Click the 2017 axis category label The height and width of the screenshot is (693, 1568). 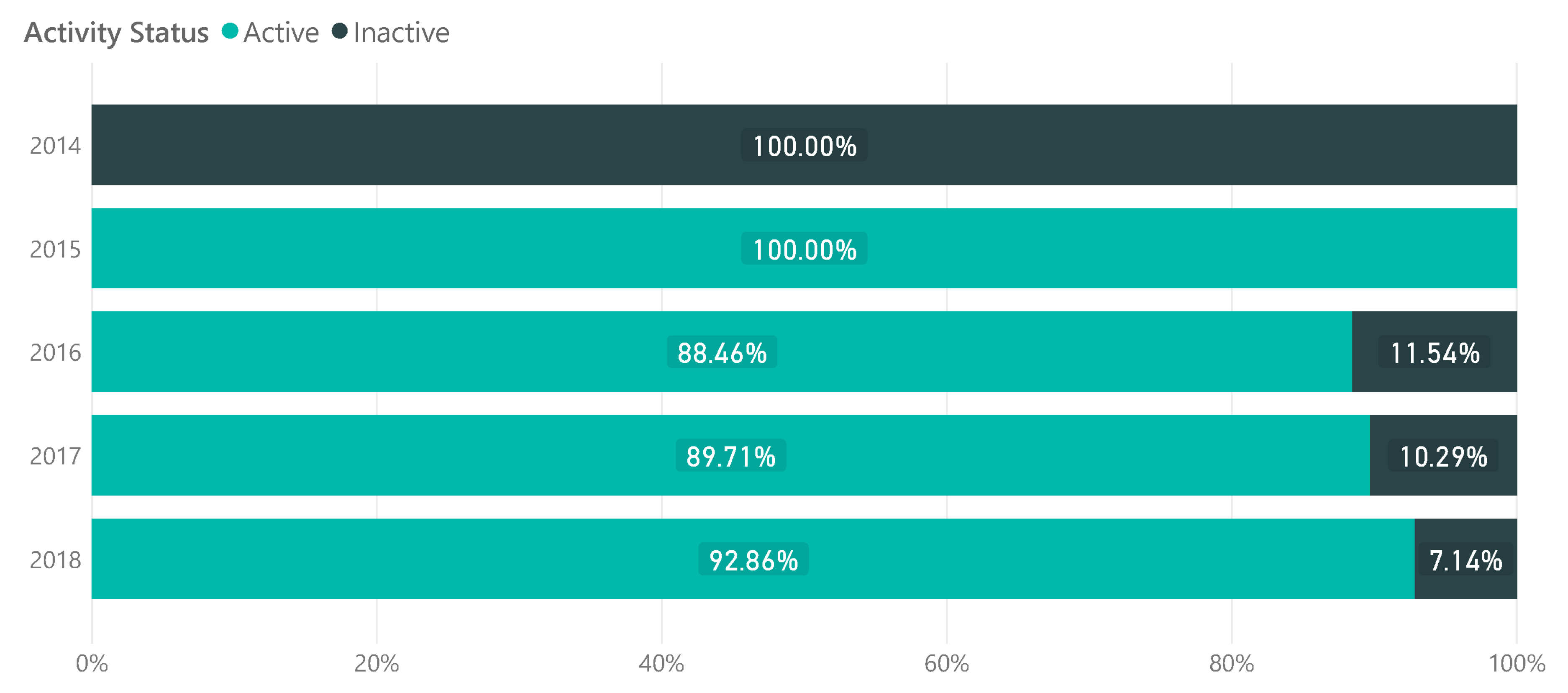pyautogui.click(x=55, y=456)
